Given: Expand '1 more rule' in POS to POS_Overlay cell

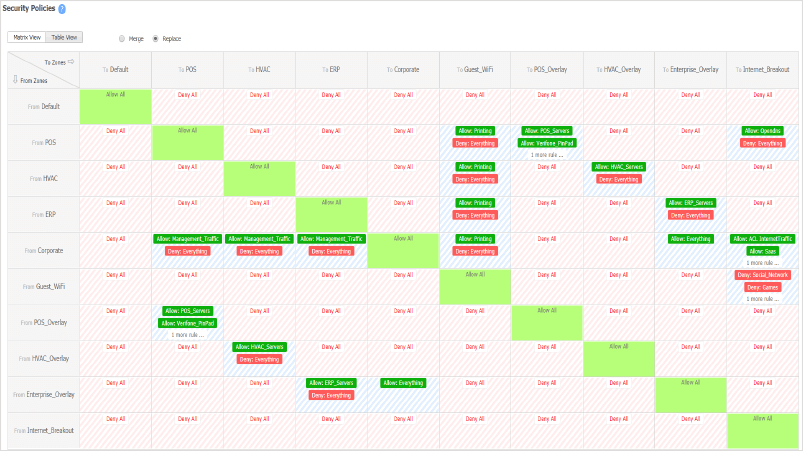Looking at the screenshot, I should tap(547, 155).
